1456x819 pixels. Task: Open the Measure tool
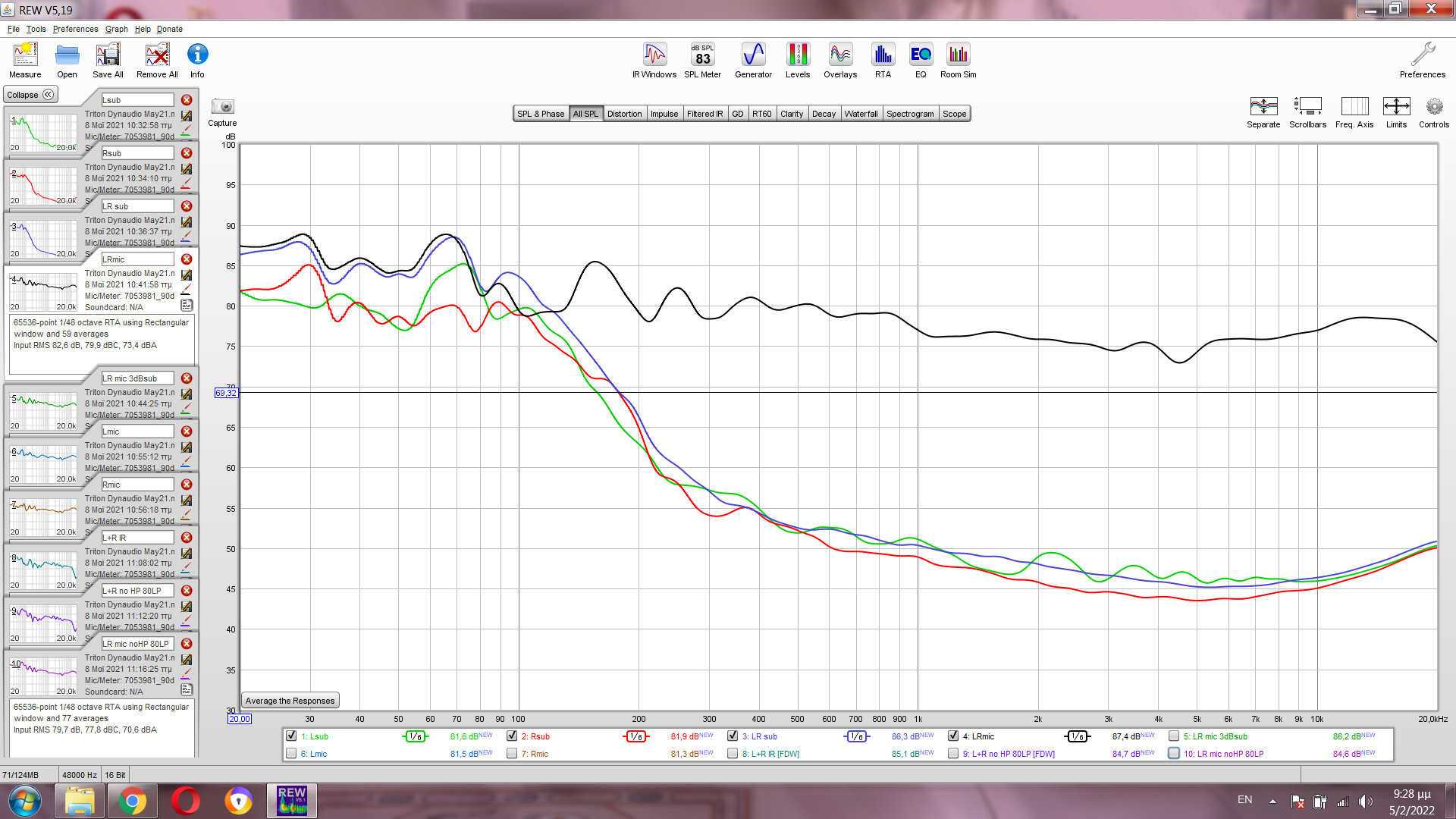pyautogui.click(x=25, y=60)
